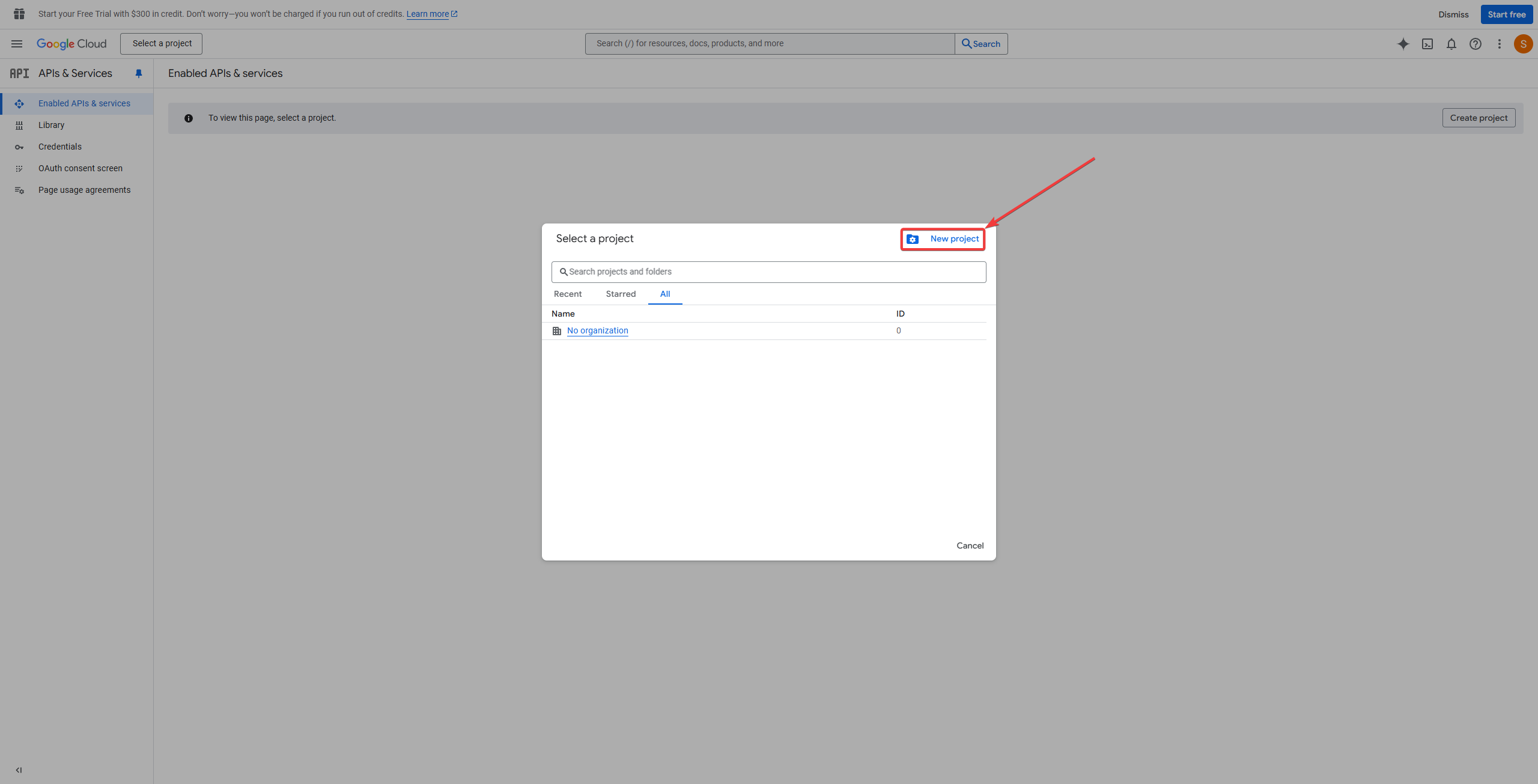Open the help question mark icon
Image resolution: width=1538 pixels, height=784 pixels.
click(x=1476, y=44)
